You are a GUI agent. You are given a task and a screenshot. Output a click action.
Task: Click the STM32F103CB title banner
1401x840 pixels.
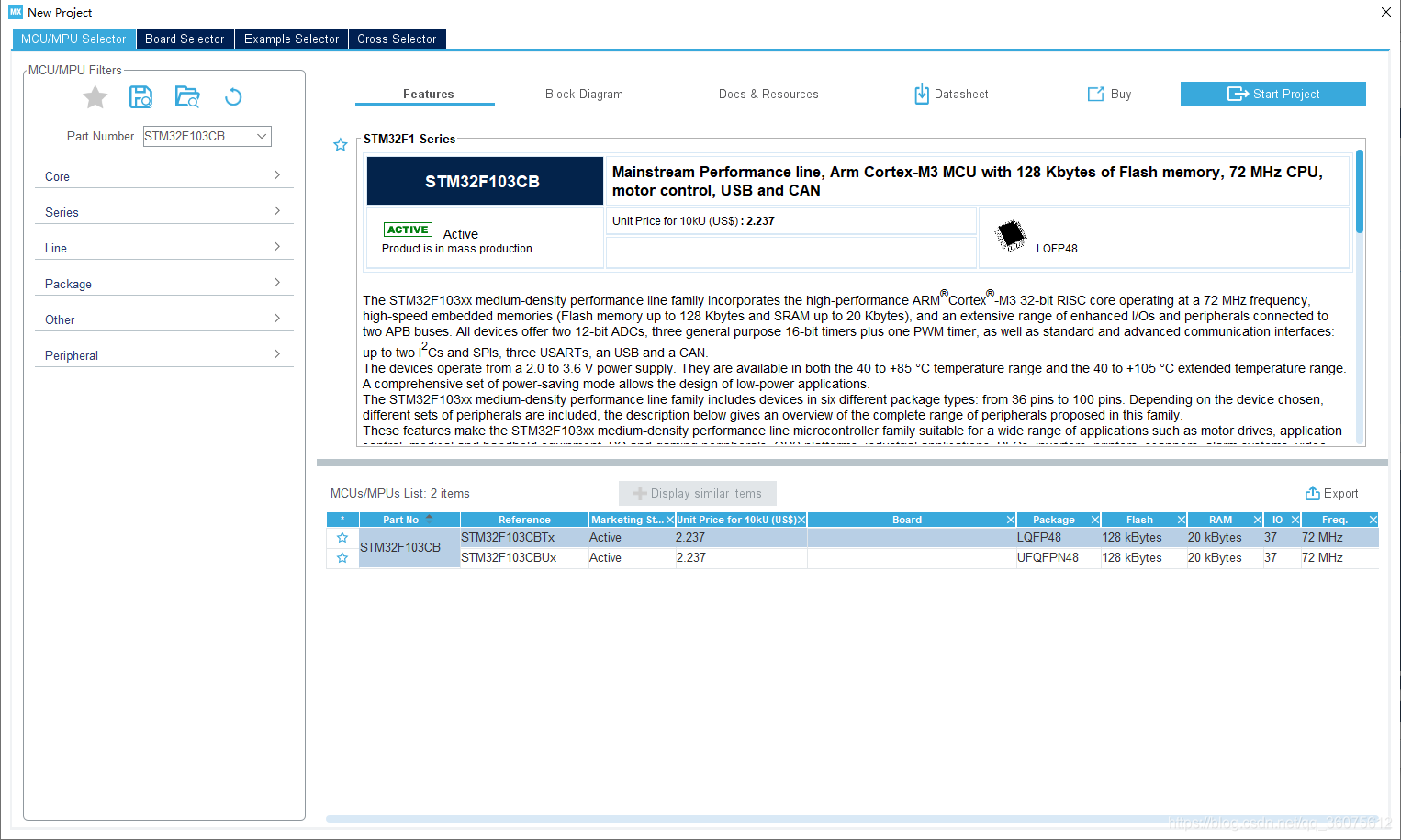(x=485, y=181)
